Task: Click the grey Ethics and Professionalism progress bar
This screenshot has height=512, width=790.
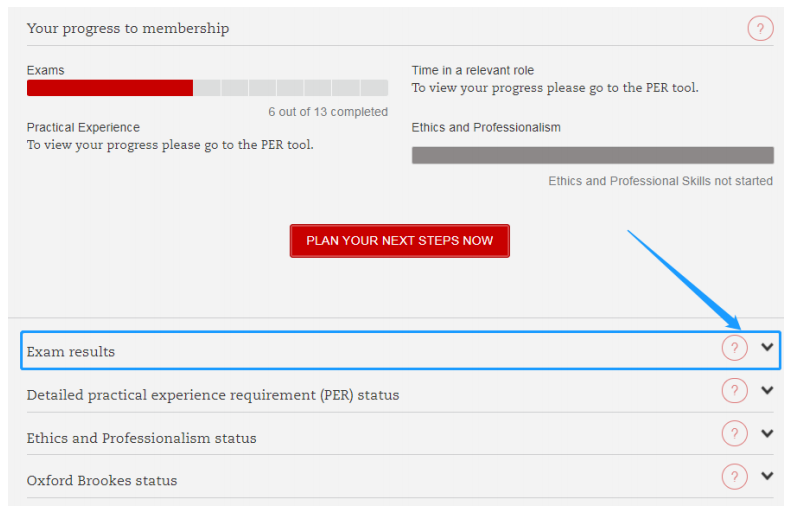Action: pos(592,155)
